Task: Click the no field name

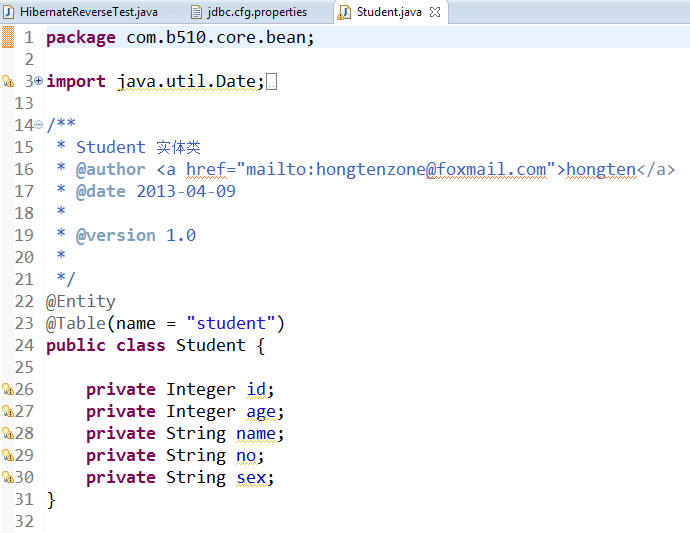Action: (246, 456)
